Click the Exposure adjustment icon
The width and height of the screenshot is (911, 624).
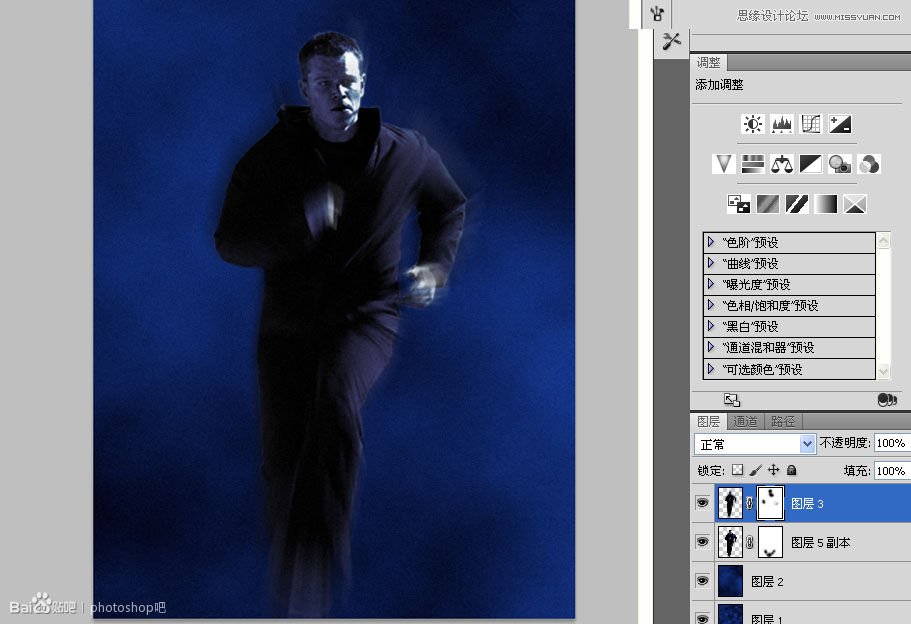coord(840,123)
